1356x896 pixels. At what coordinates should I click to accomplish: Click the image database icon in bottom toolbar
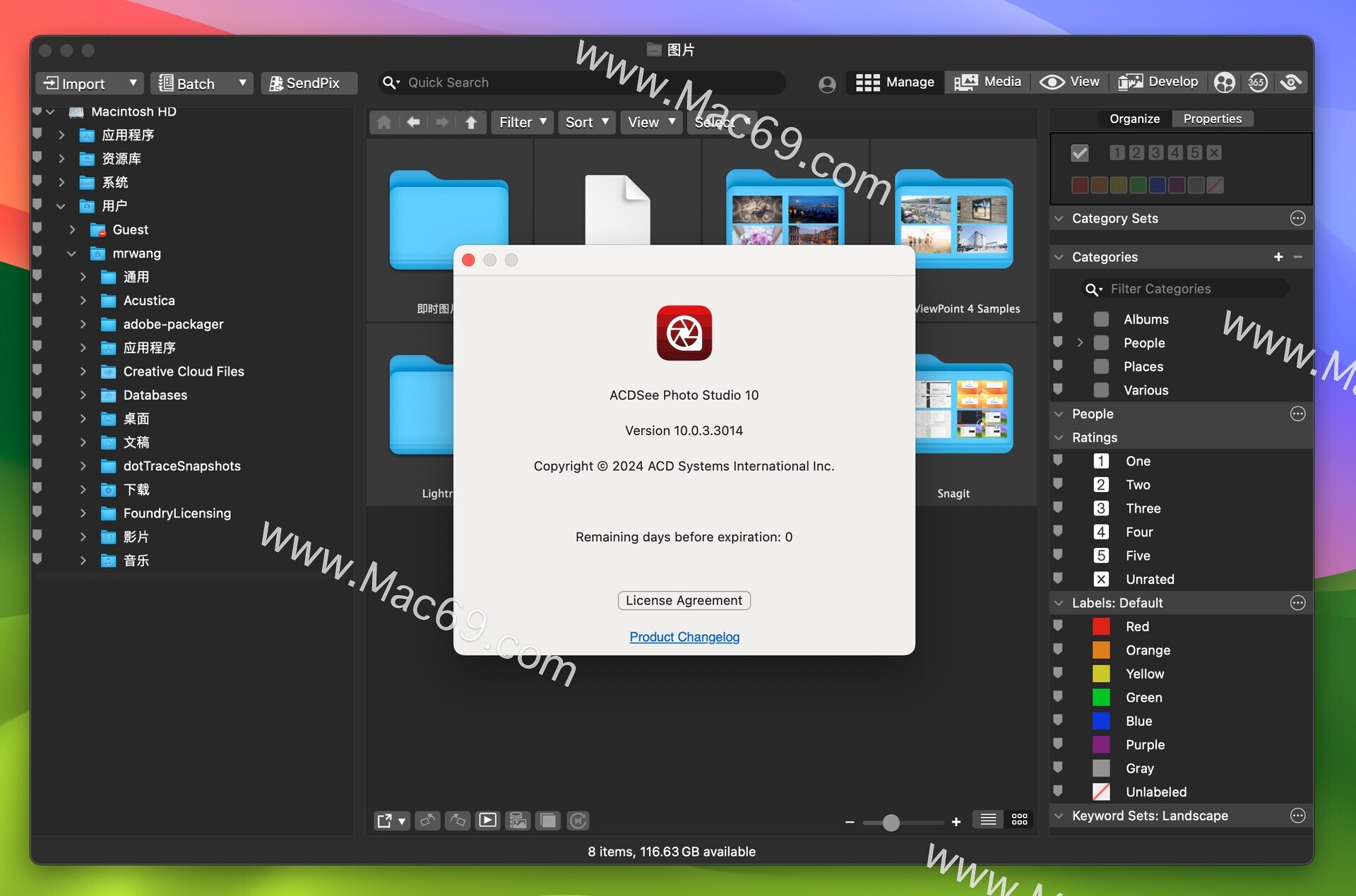pyautogui.click(x=518, y=820)
